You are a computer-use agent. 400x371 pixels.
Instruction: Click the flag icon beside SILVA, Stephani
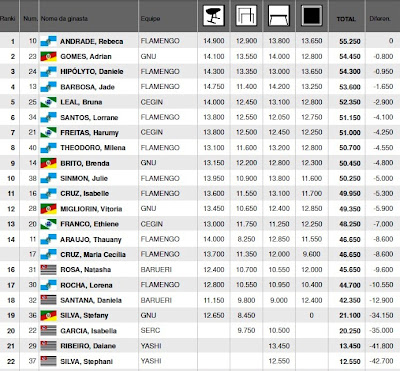coord(48,361)
